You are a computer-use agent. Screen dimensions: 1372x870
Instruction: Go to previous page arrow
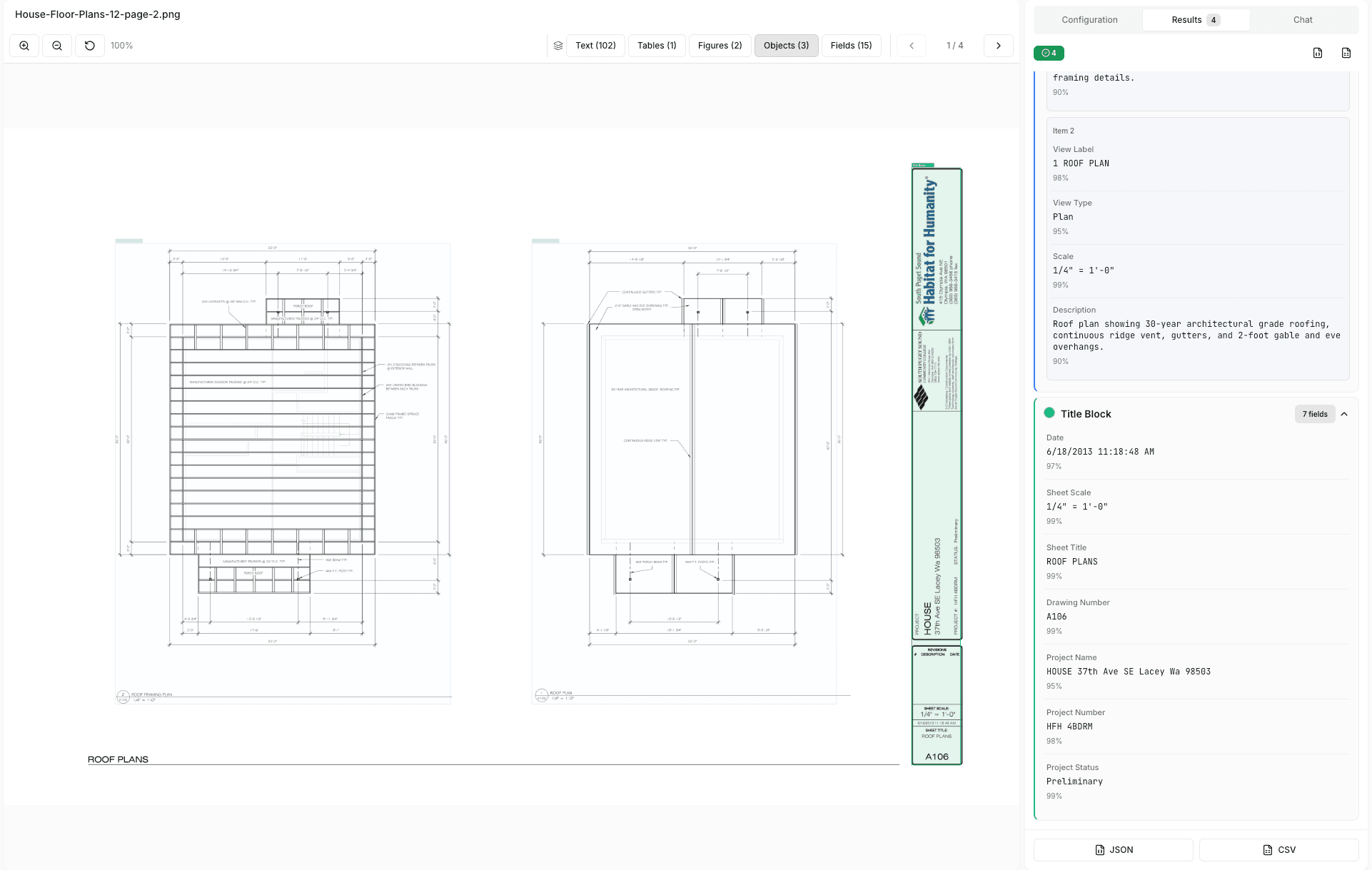[912, 46]
